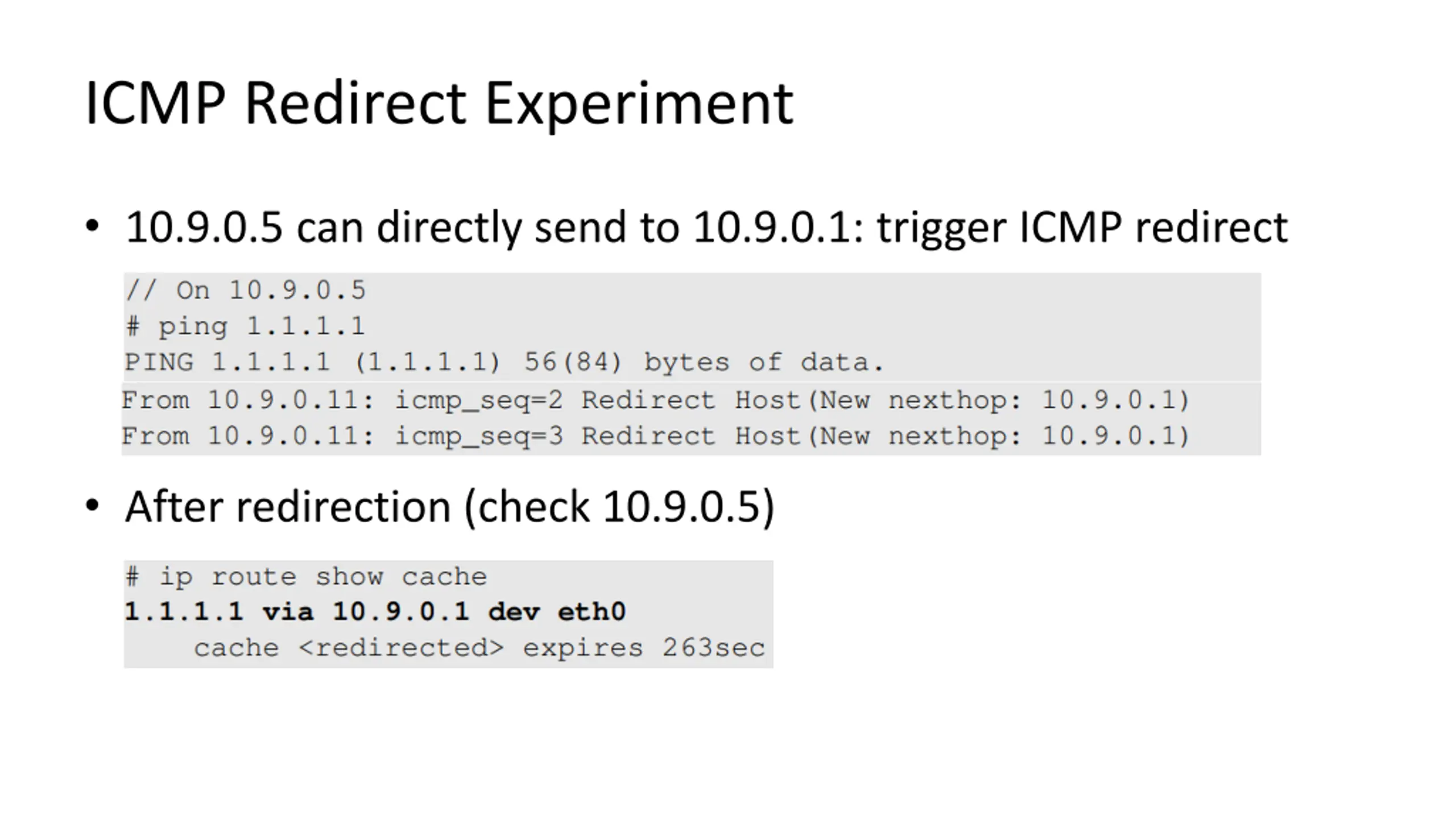Click the 'cache <redirected> expires 263sec' line
The image size is (1456, 819).
click(479, 648)
